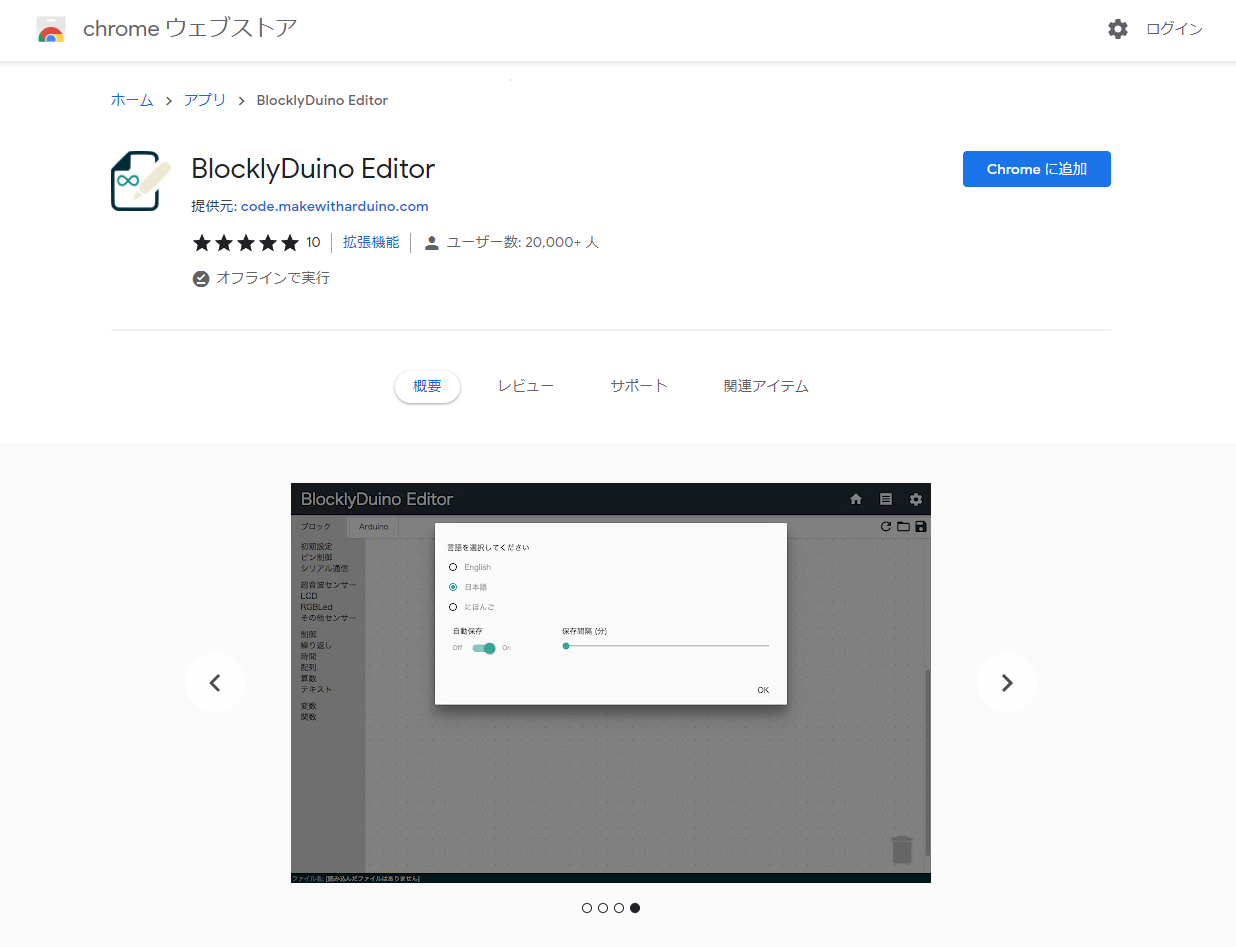1236x947 pixels.
Task: Click the gear icon in the preview screenshot header
Action: (916, 499)
